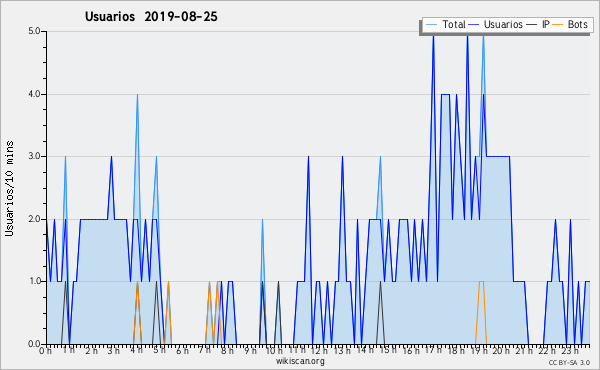Click the '14 h' x-axis label
The image size is (600, 370).
364,351
